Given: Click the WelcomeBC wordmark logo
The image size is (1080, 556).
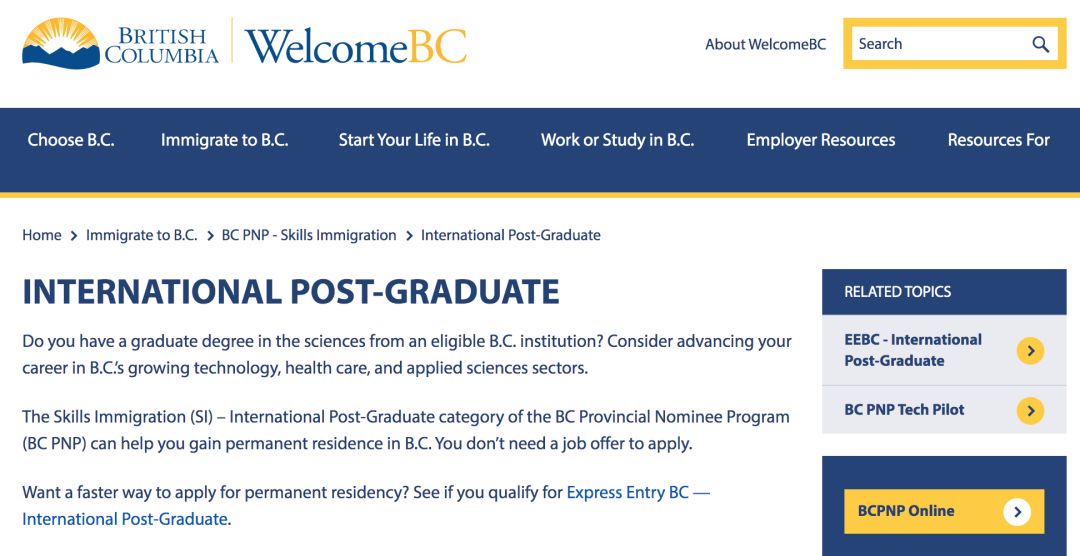Looking at the screenshot, I should pos(356,46).
